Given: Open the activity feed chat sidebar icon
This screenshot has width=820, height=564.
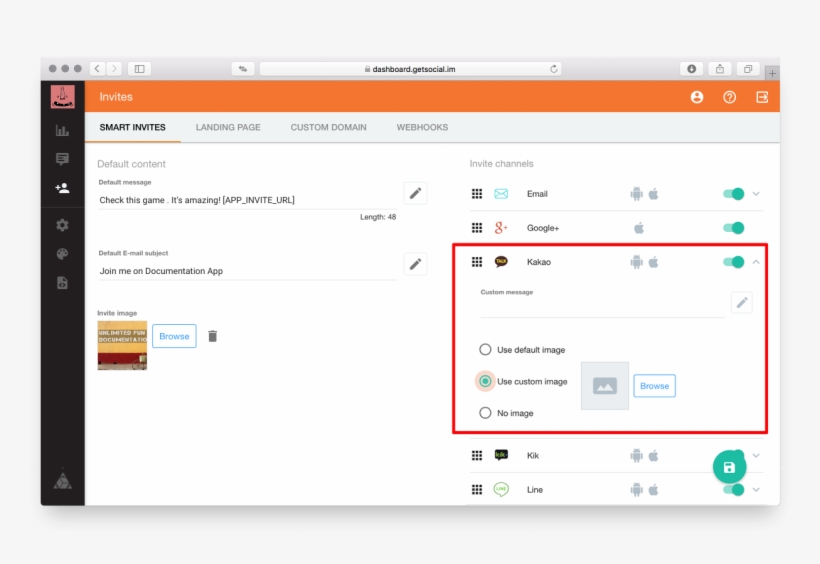Looking at the screenshot, I should click(x=62, y=159).
